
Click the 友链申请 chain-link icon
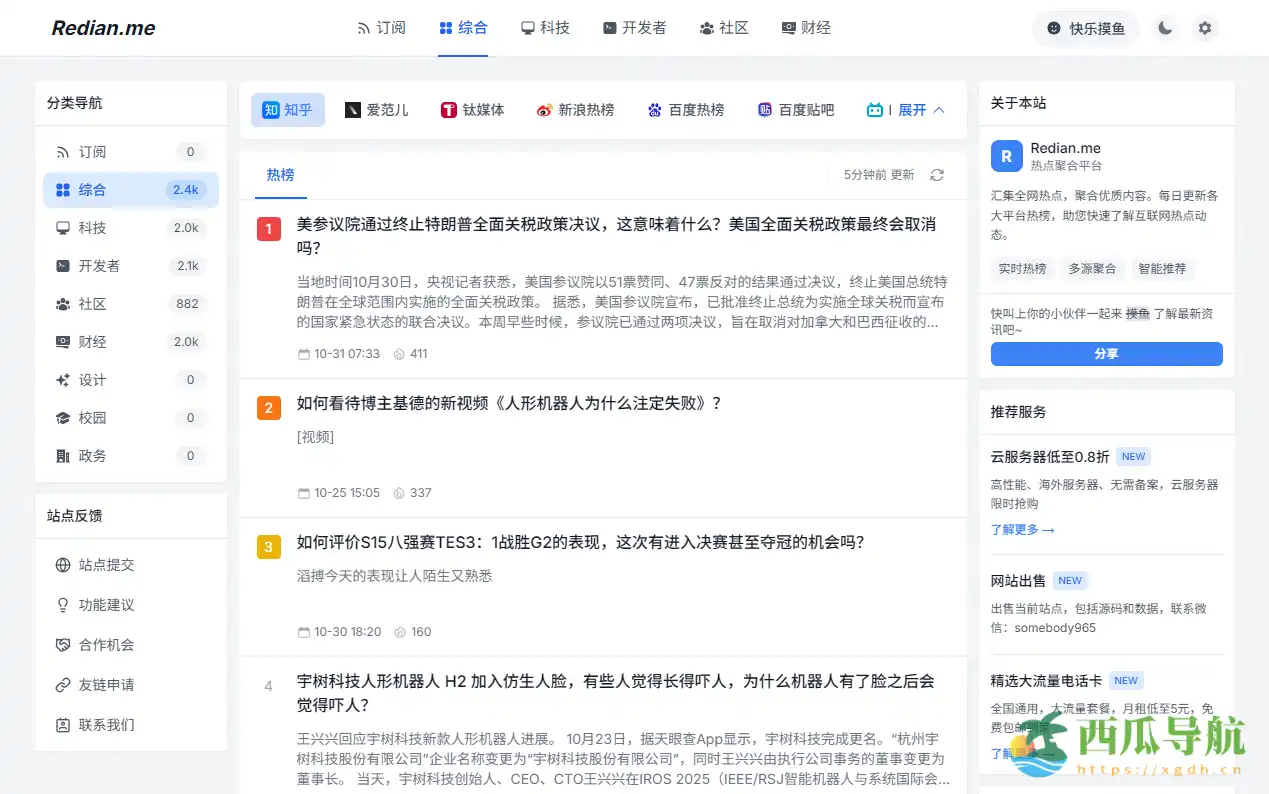63,684
